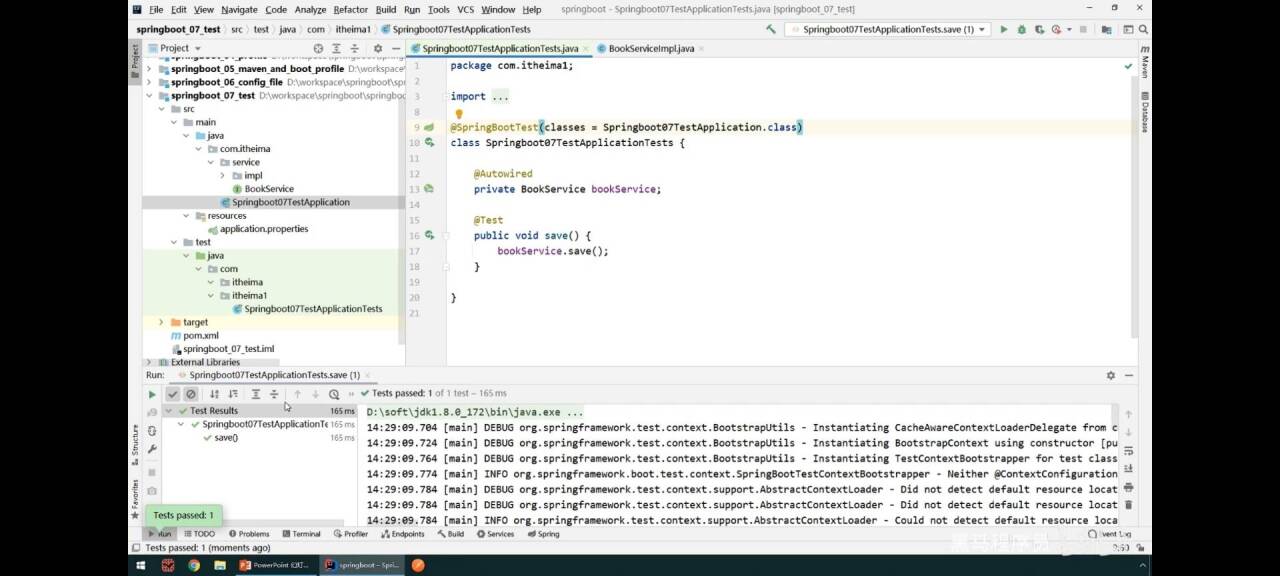Open Run panel settings gear

pos(1110,375)
